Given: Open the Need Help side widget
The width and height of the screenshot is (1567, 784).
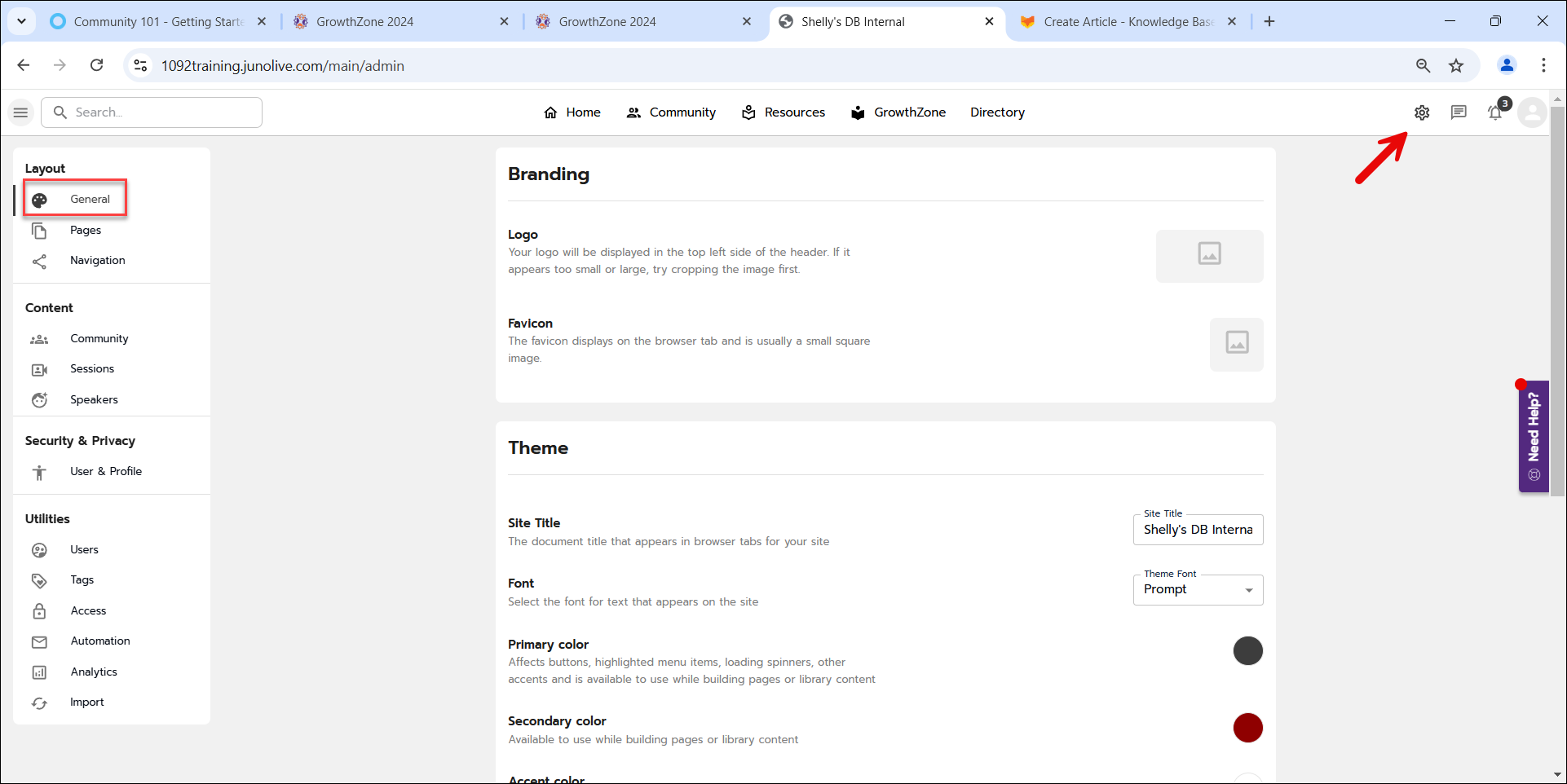Looking at the screenshot, I should 1534,436.
